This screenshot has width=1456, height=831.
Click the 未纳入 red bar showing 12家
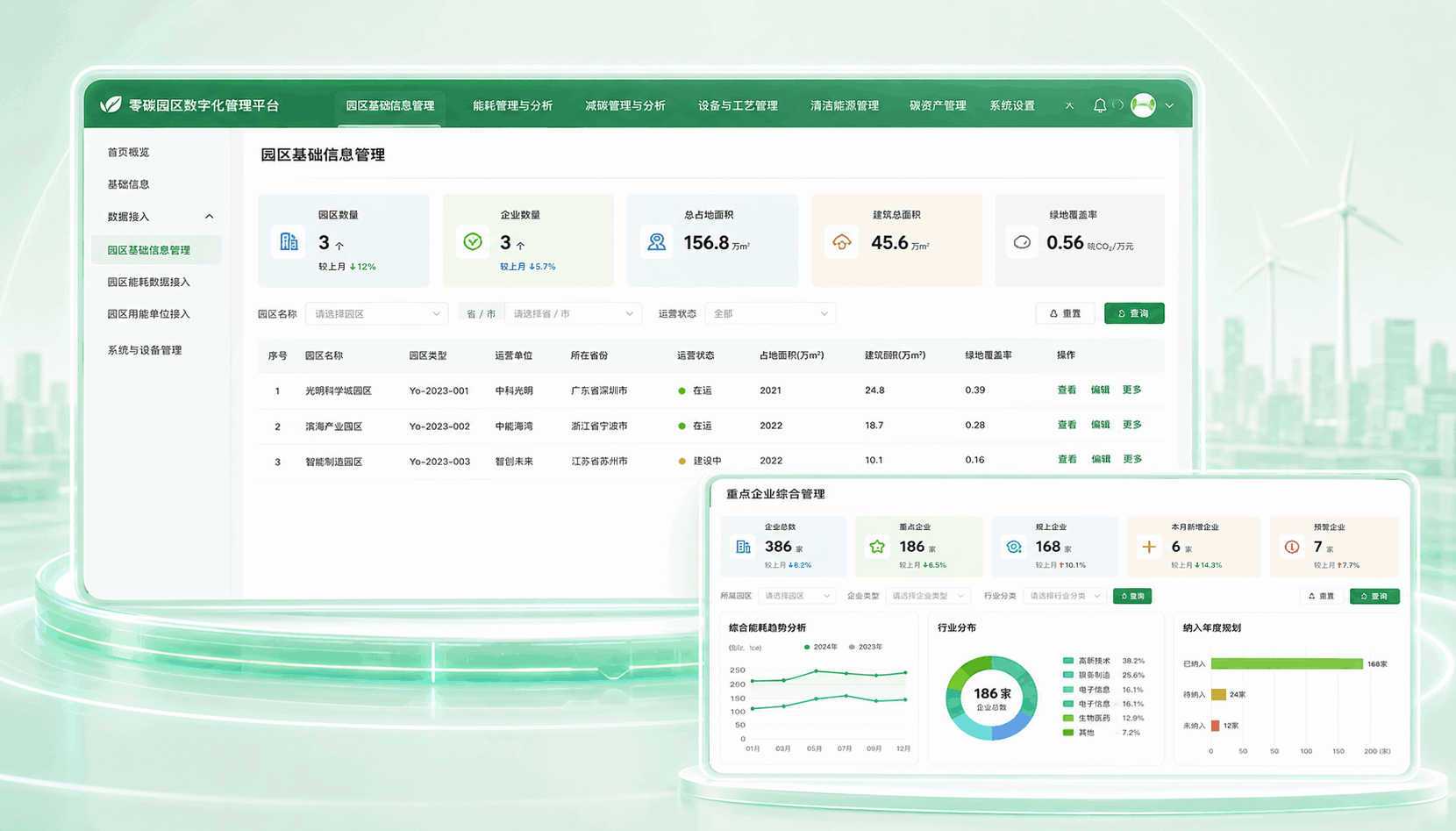[1215, 726]
